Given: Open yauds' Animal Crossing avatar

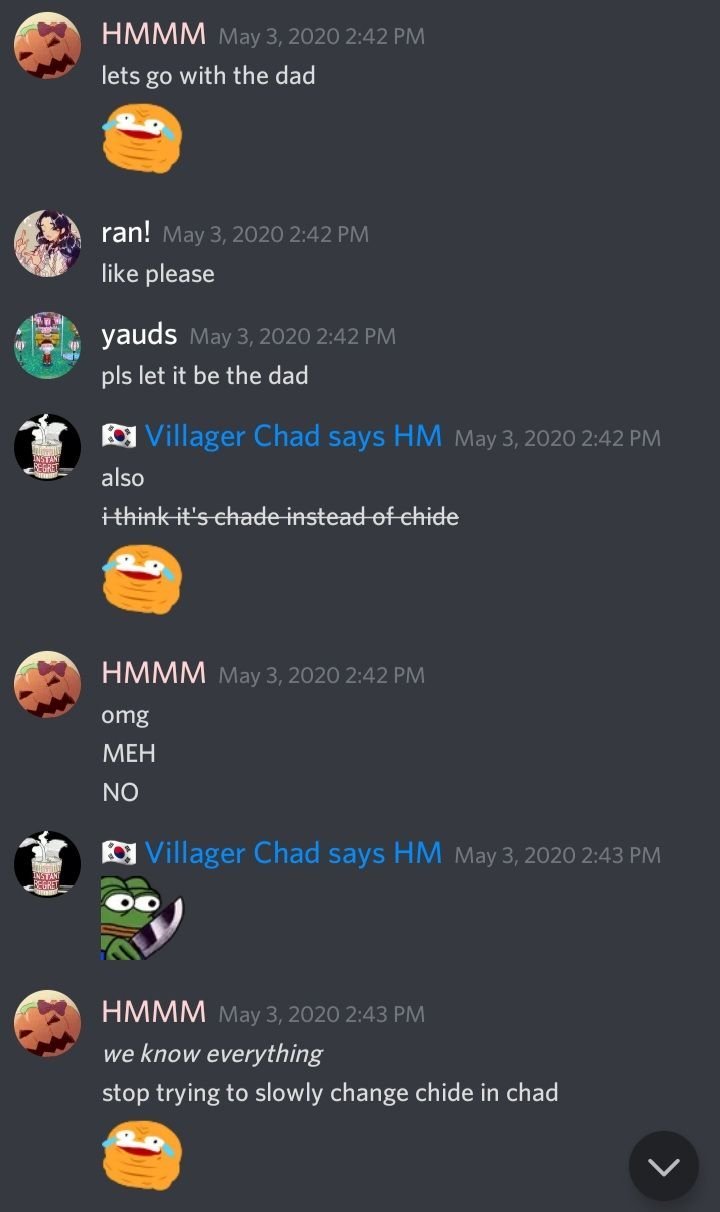Looking at the screenshot, I should point(47,345).
